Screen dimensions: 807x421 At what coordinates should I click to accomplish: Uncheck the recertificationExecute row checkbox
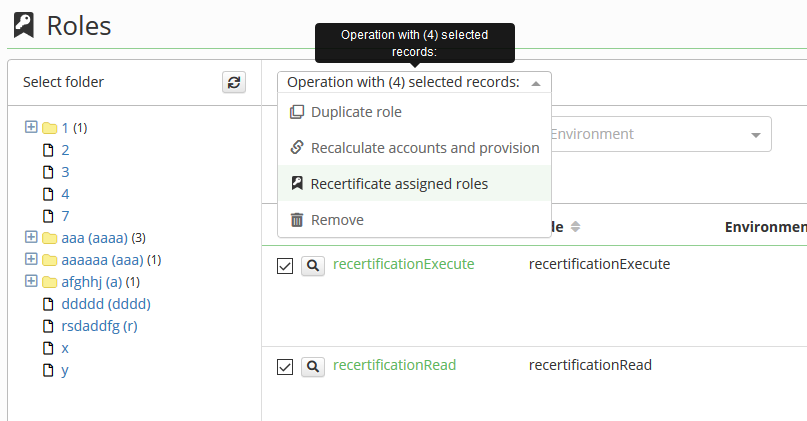click(285, 266)
